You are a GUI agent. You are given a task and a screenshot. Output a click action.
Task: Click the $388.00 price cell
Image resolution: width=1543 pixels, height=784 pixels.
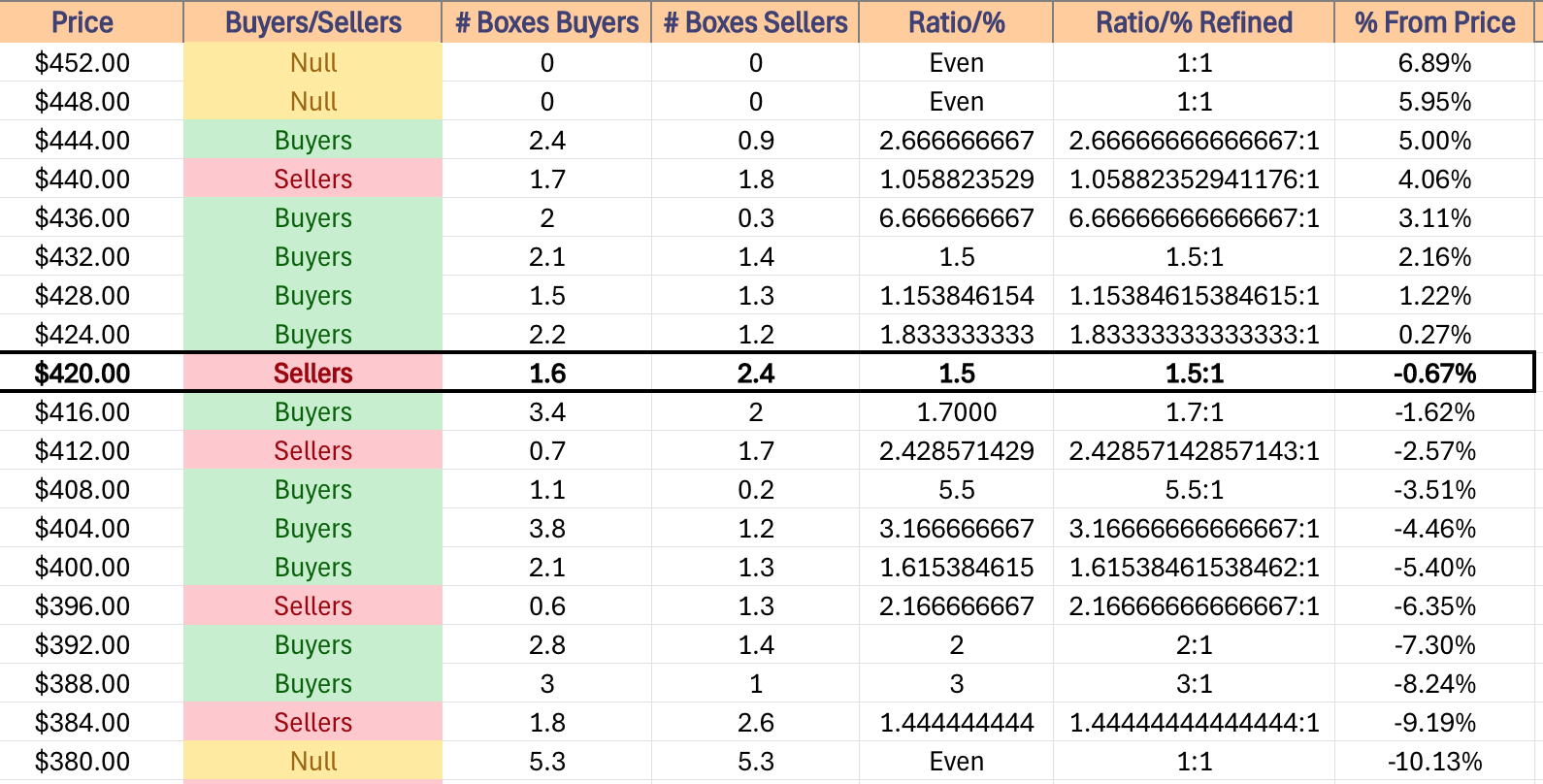[91, 684]
